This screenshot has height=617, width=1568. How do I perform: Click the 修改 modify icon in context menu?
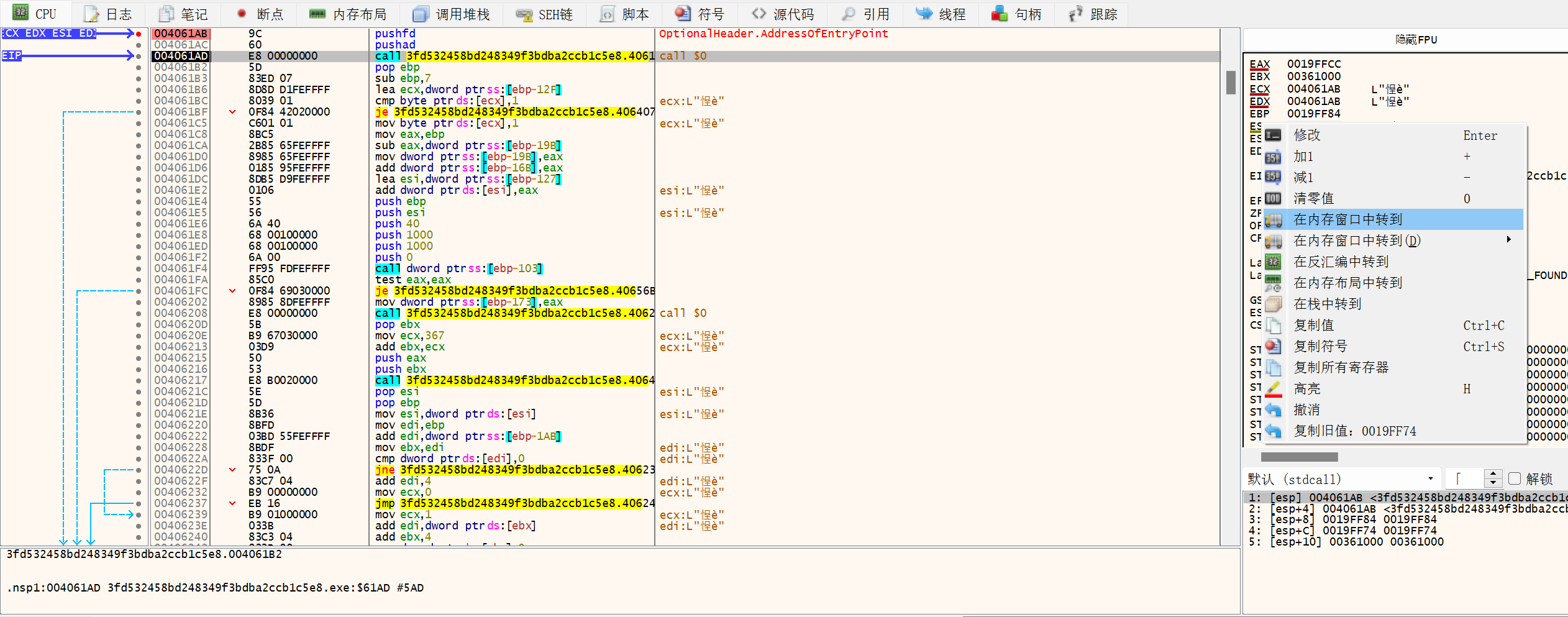(x=1273, y=135)
